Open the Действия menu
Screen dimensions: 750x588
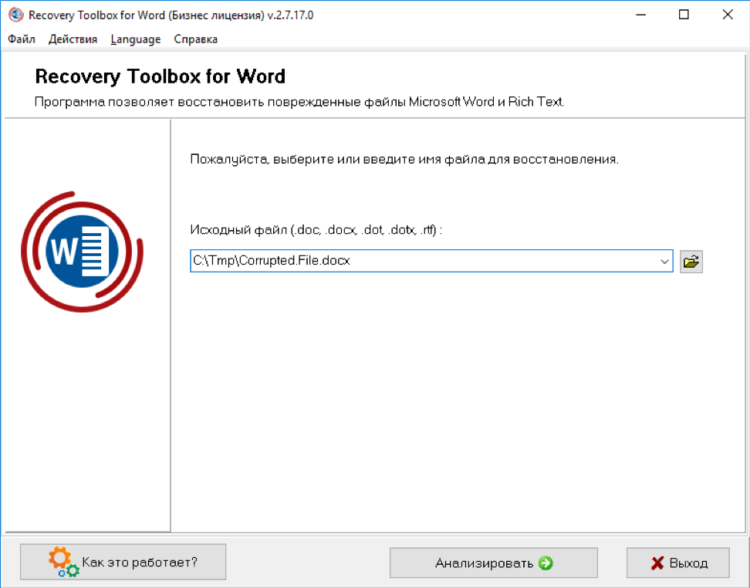tap(73, 39)
